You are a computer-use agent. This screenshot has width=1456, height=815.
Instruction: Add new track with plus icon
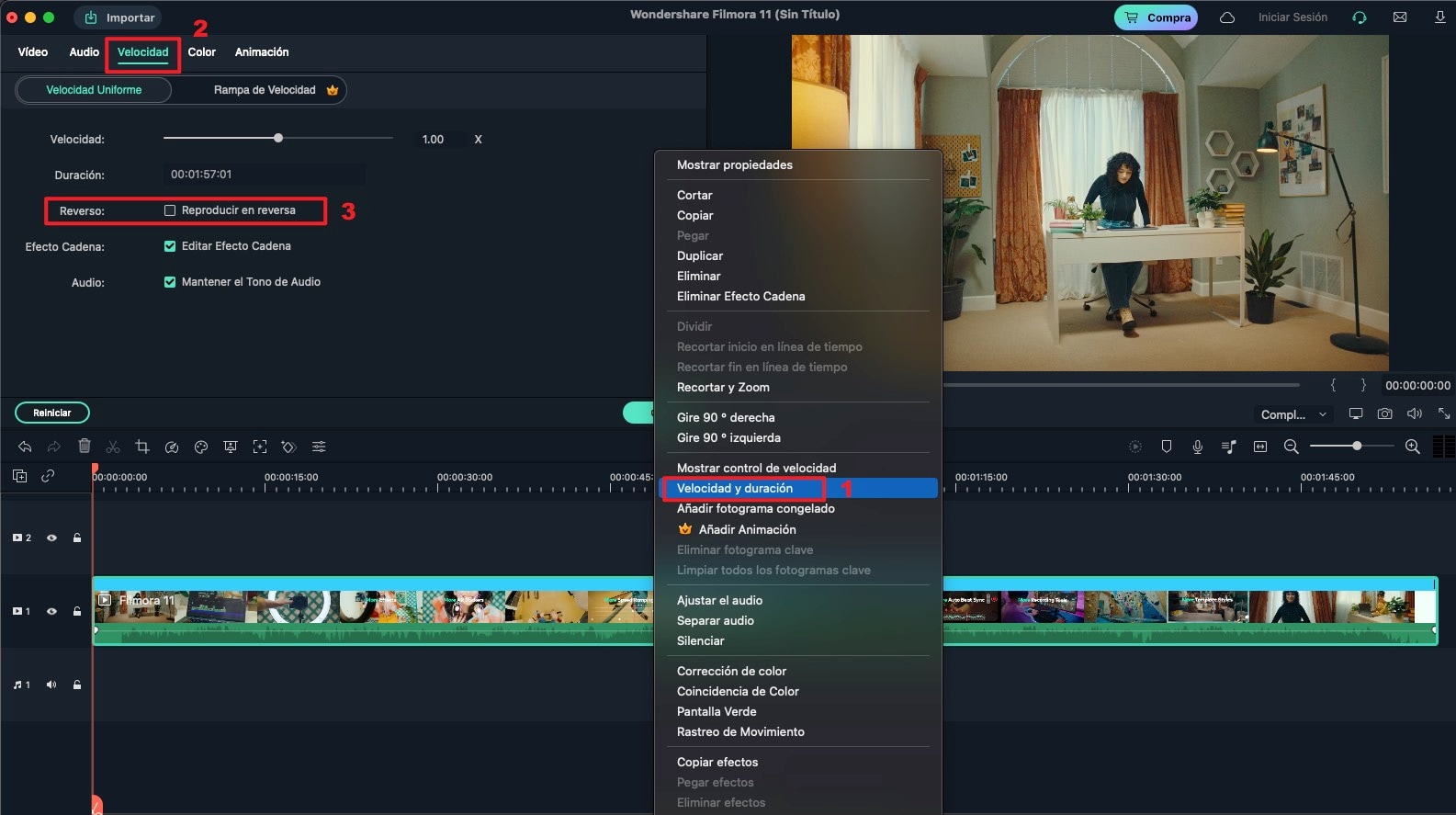[19, 476]
